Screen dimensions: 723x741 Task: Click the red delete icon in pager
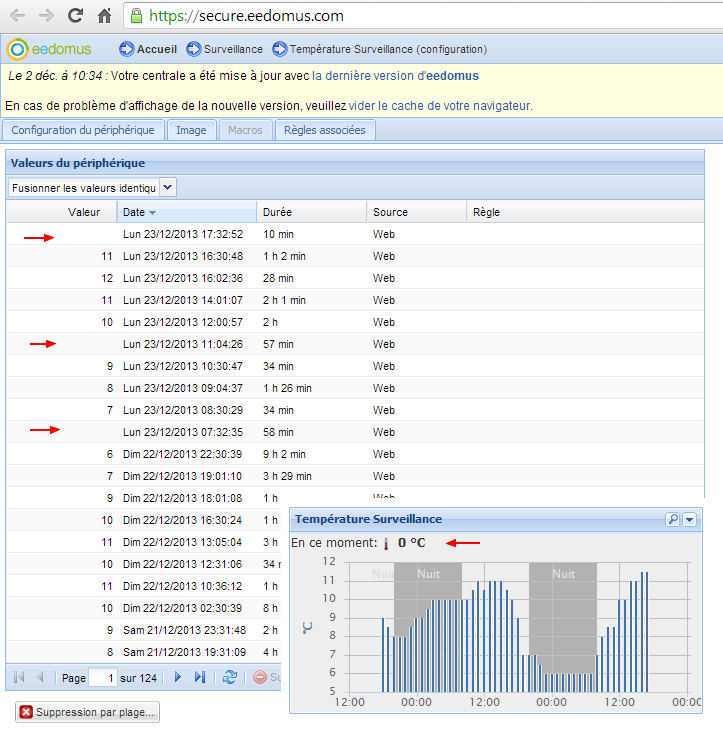(260, 677)
